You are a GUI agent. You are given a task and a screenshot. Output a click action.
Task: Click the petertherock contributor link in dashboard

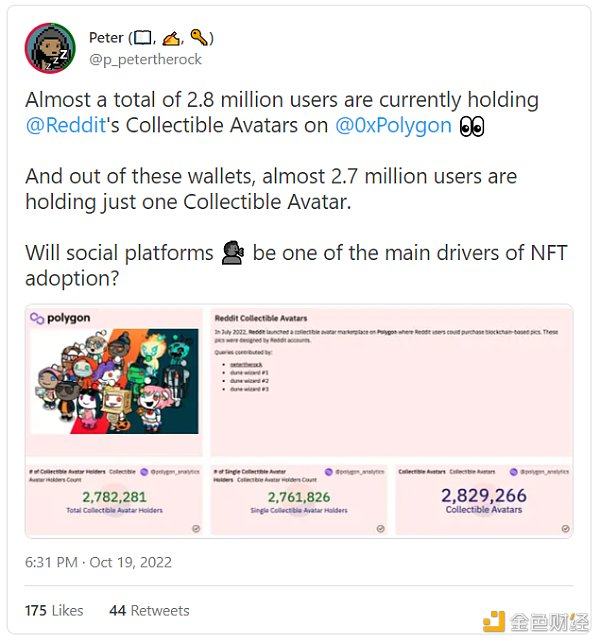244,365
